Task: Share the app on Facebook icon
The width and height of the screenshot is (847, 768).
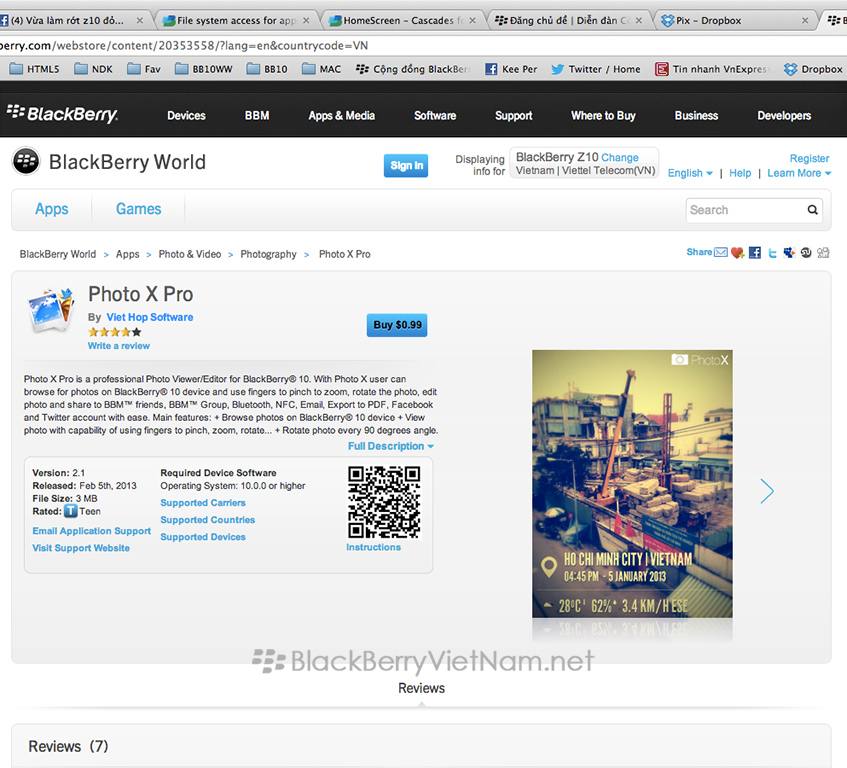Action: [755, 253]
